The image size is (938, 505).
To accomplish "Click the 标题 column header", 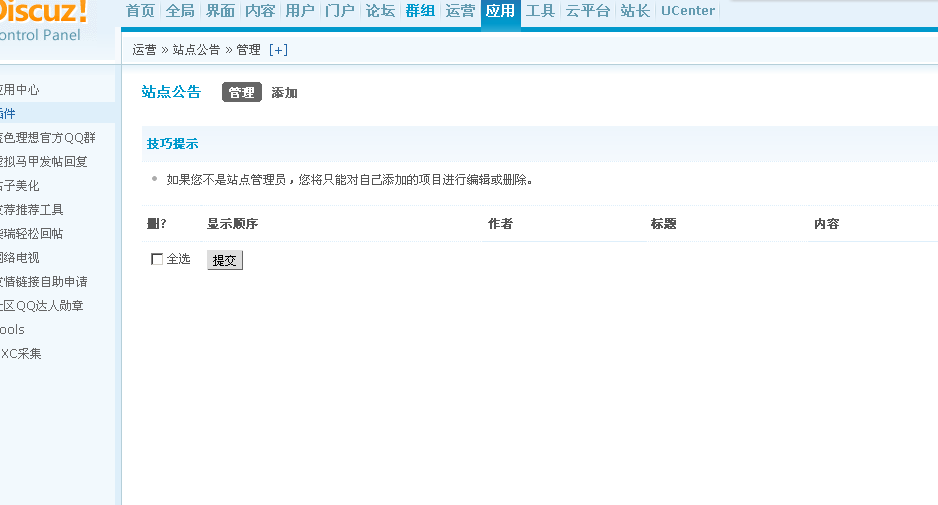I will [663, 224].
